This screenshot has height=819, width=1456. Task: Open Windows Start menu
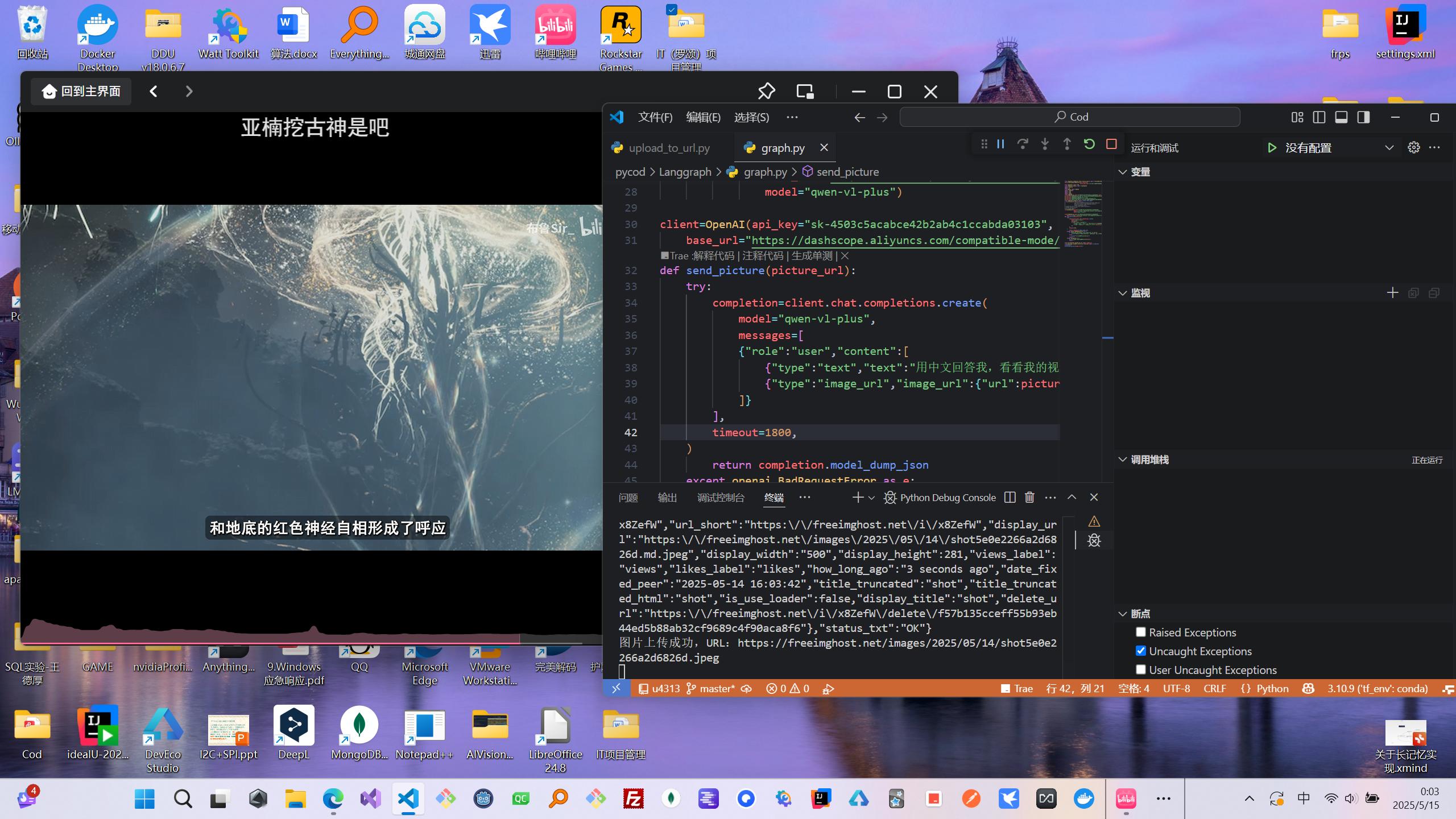click(x=144, y=799)
